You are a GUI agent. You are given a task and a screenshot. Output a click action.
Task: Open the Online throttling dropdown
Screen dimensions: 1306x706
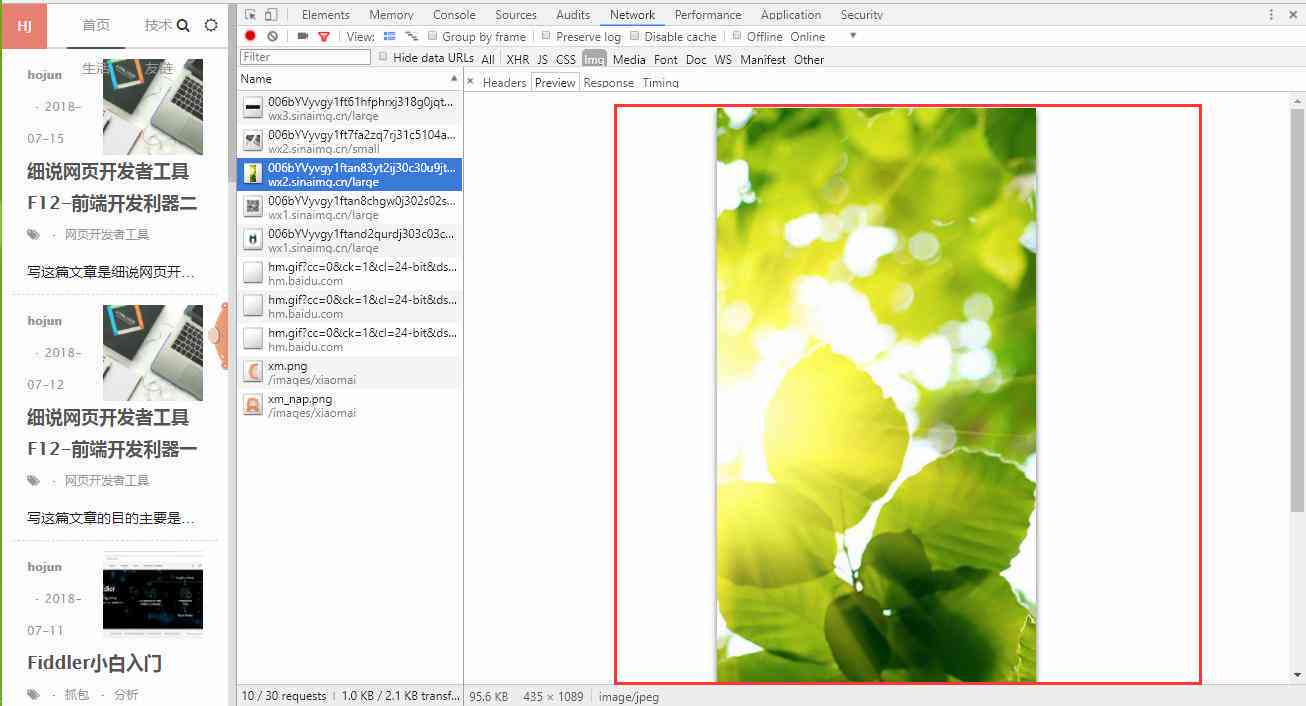tap(852, 36)
